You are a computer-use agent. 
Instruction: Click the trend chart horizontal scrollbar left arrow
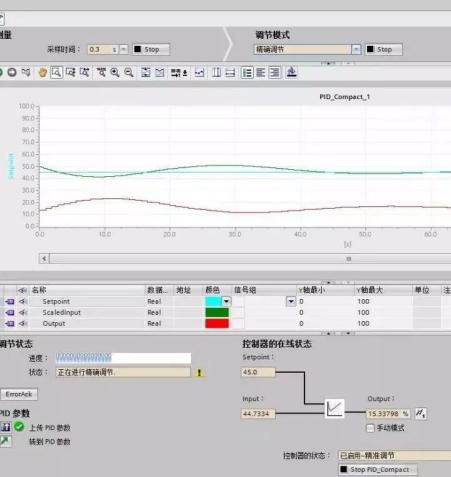[x=44, y=258]
